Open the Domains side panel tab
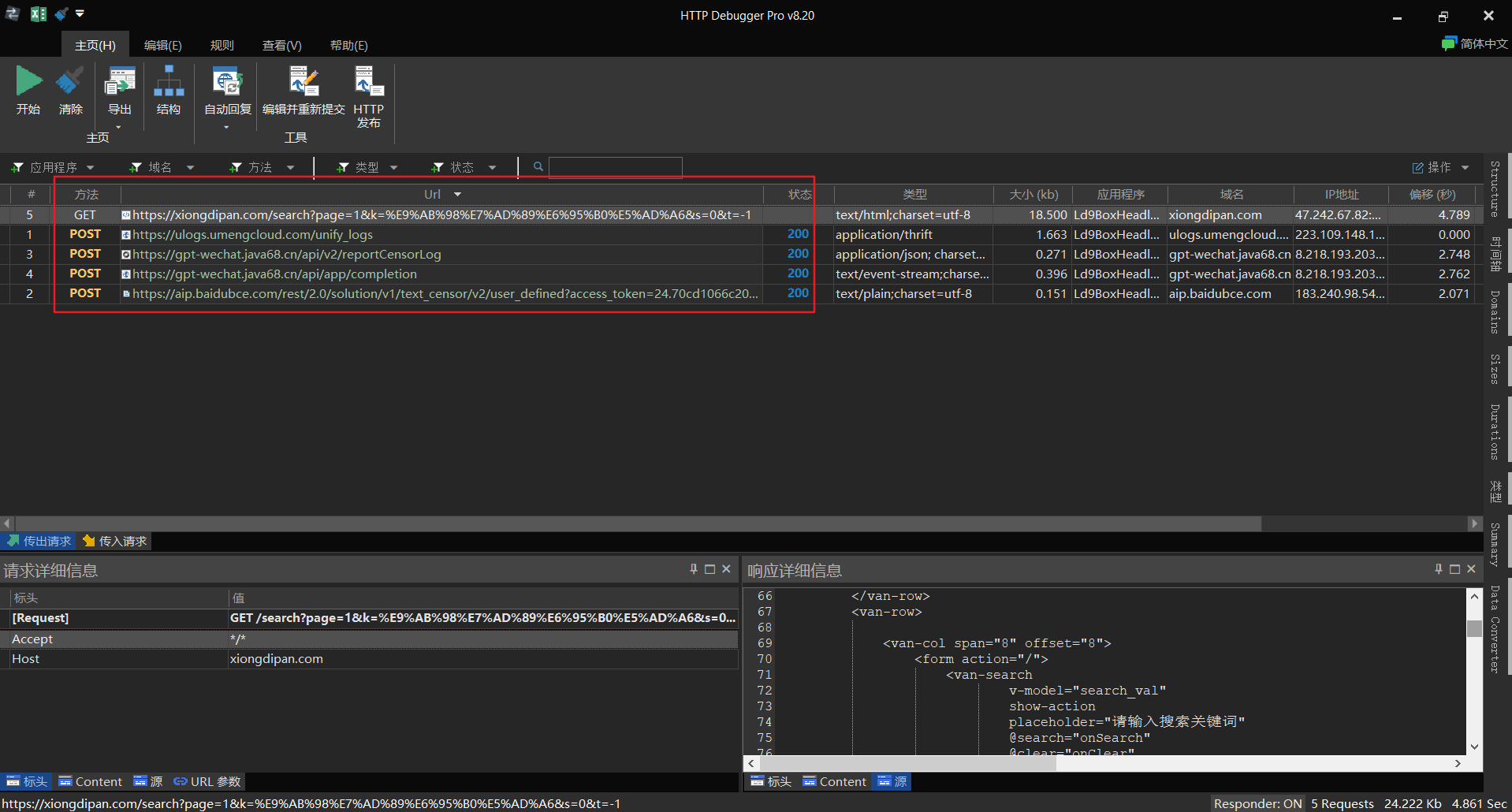 [1495, 312]
